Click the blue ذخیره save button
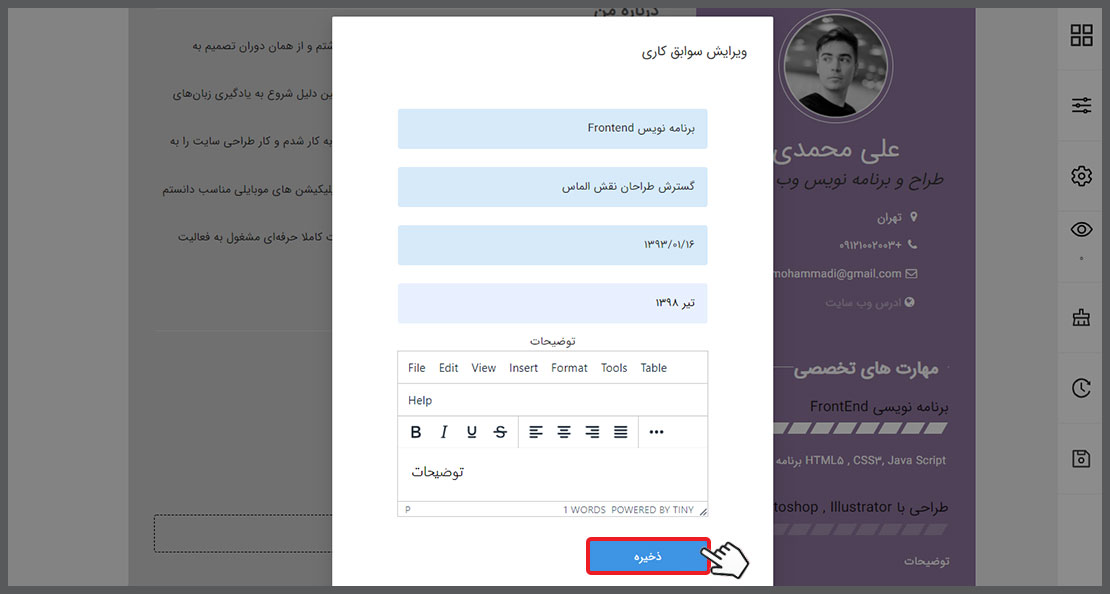This screenshot has width=1110, height=594. 648,557
